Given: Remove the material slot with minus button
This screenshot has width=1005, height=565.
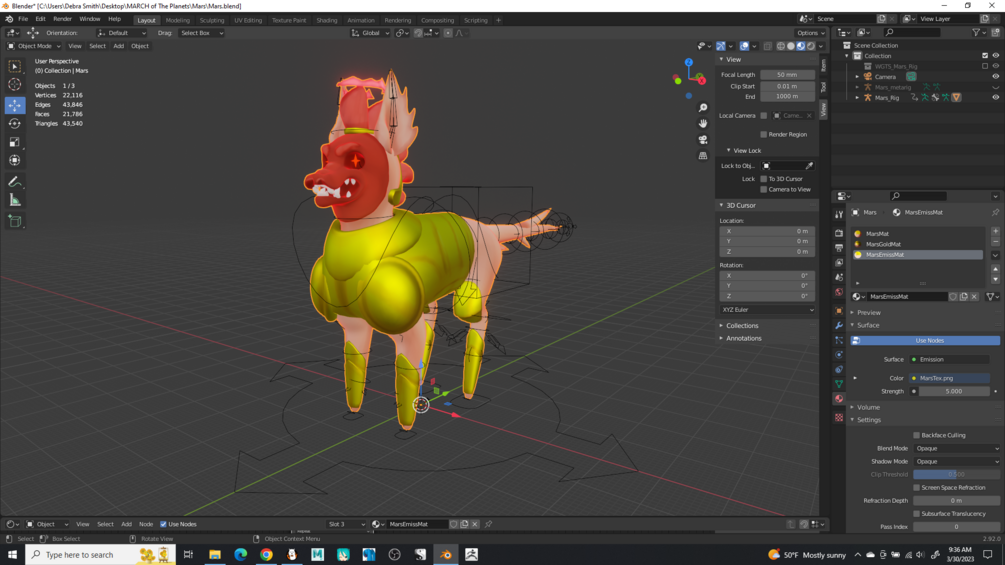Looking at the screenshot, I should 995,242.
